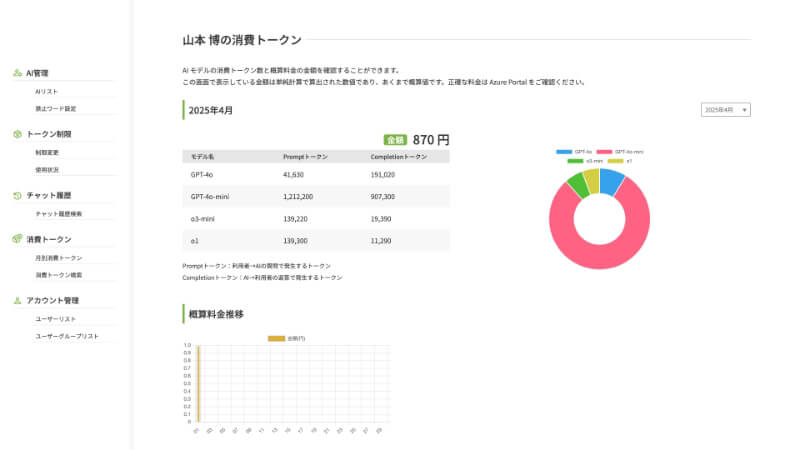
Task: Click the 2025年4月 section heading
Action: (211, 110)
